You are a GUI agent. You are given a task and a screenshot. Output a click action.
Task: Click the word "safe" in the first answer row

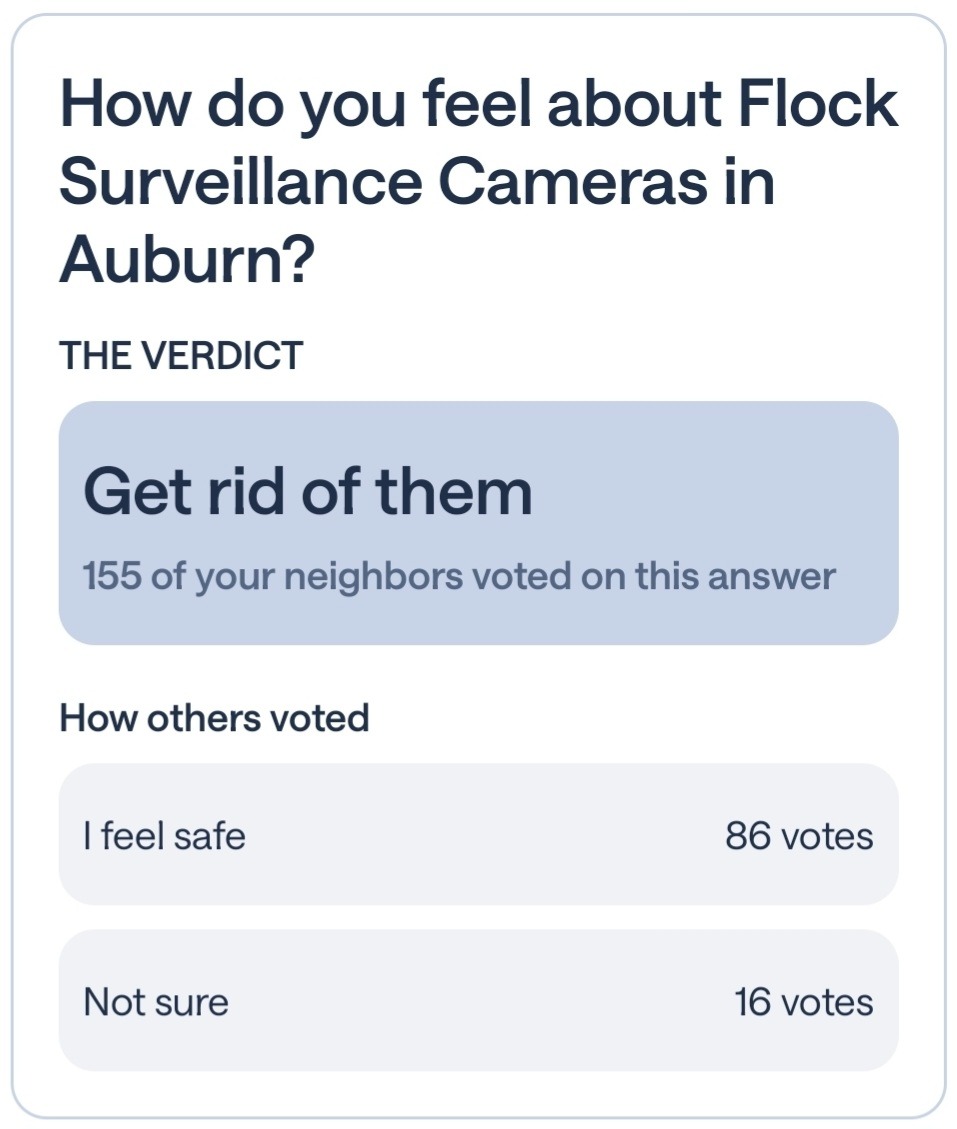pos(210,836)
